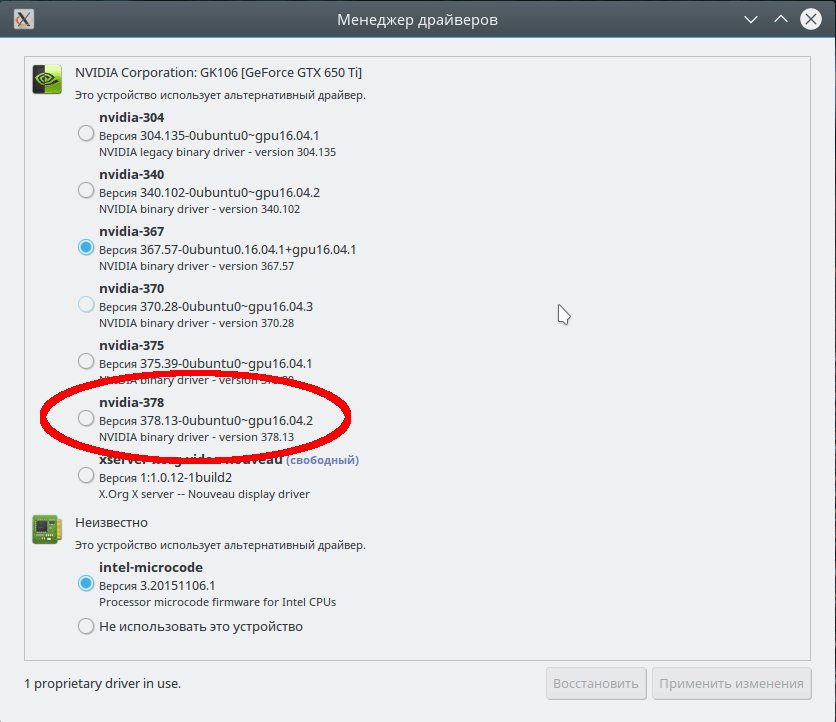Image resolution: width=836 pixels, height=722 pixels.
Task: Click 'Версия 378.13-0ubuntu0~gpu16.04.2' text
Action: (x=206, y=421)
